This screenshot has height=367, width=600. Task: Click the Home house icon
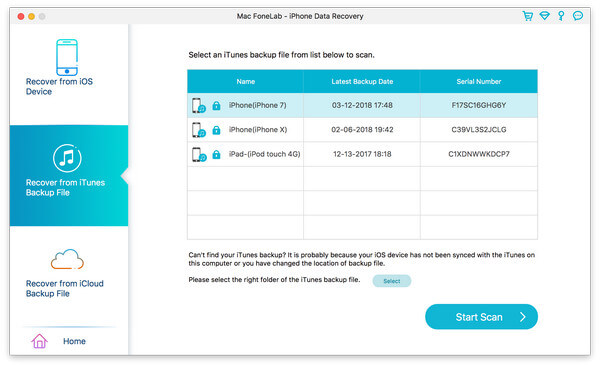pyautogui.click(x=39, y=341)
